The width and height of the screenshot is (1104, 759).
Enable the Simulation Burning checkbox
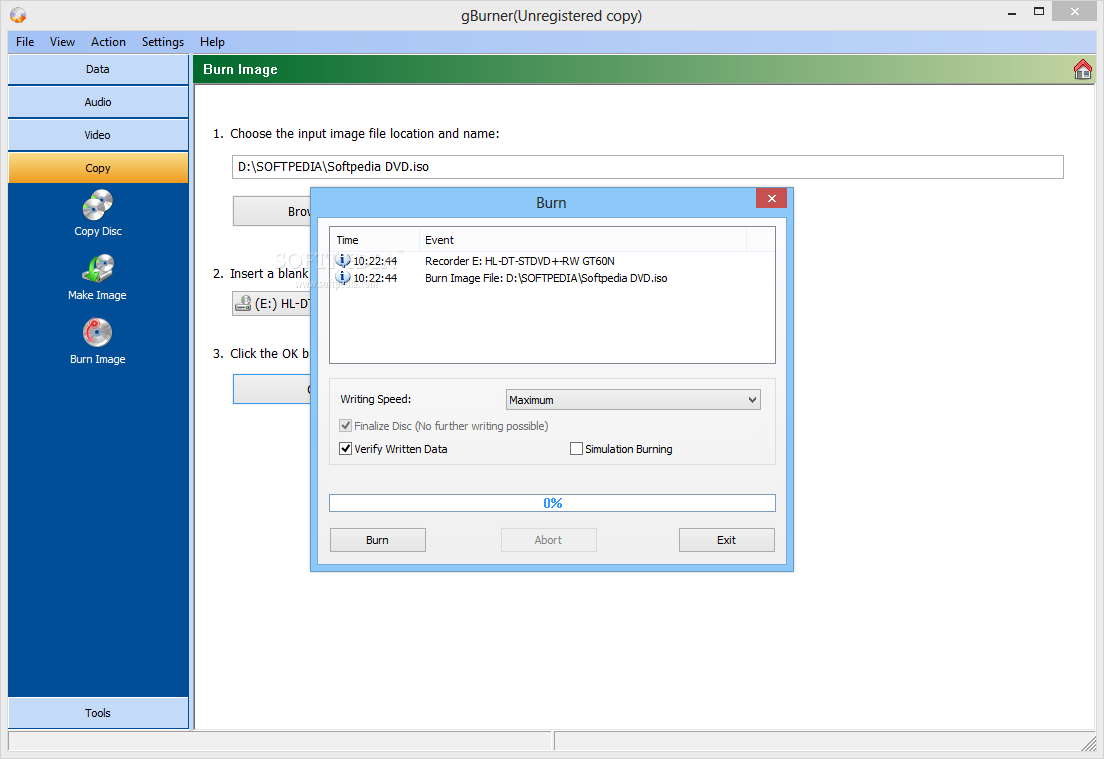[x=576, y=448]
